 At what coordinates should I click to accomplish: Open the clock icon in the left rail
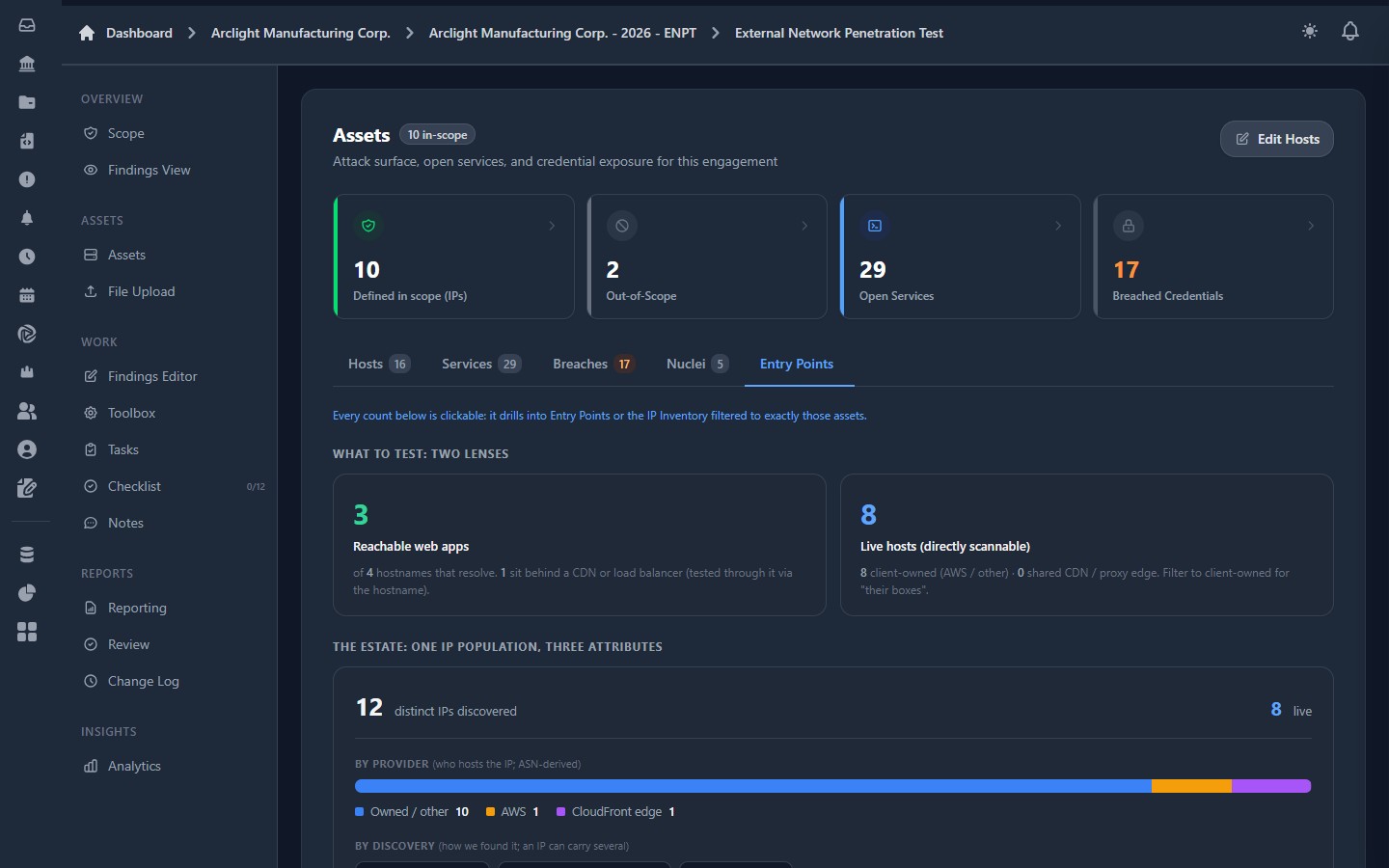pyautogui.click(x=27, y=257)
